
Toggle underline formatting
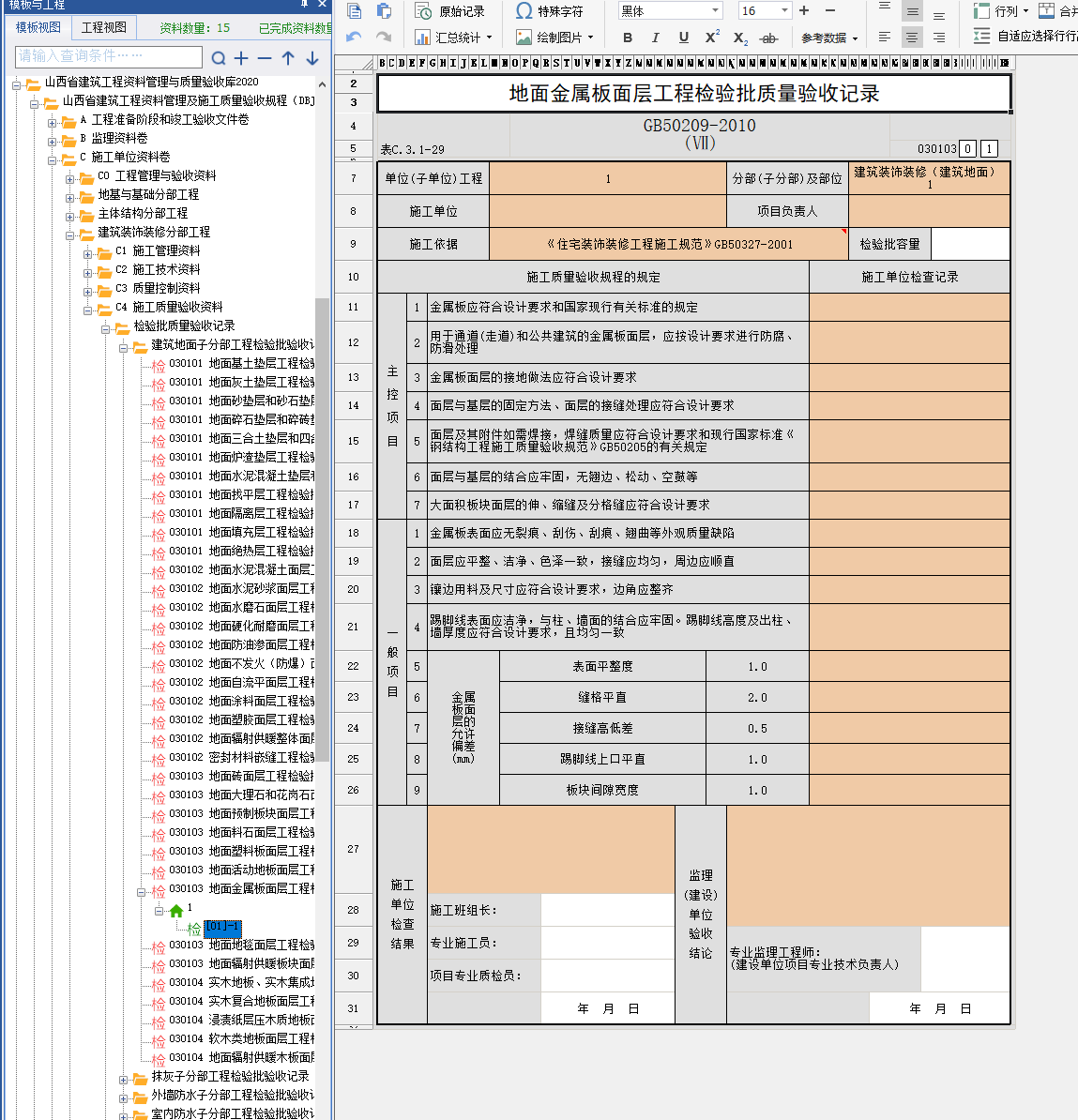pos(684,38)
